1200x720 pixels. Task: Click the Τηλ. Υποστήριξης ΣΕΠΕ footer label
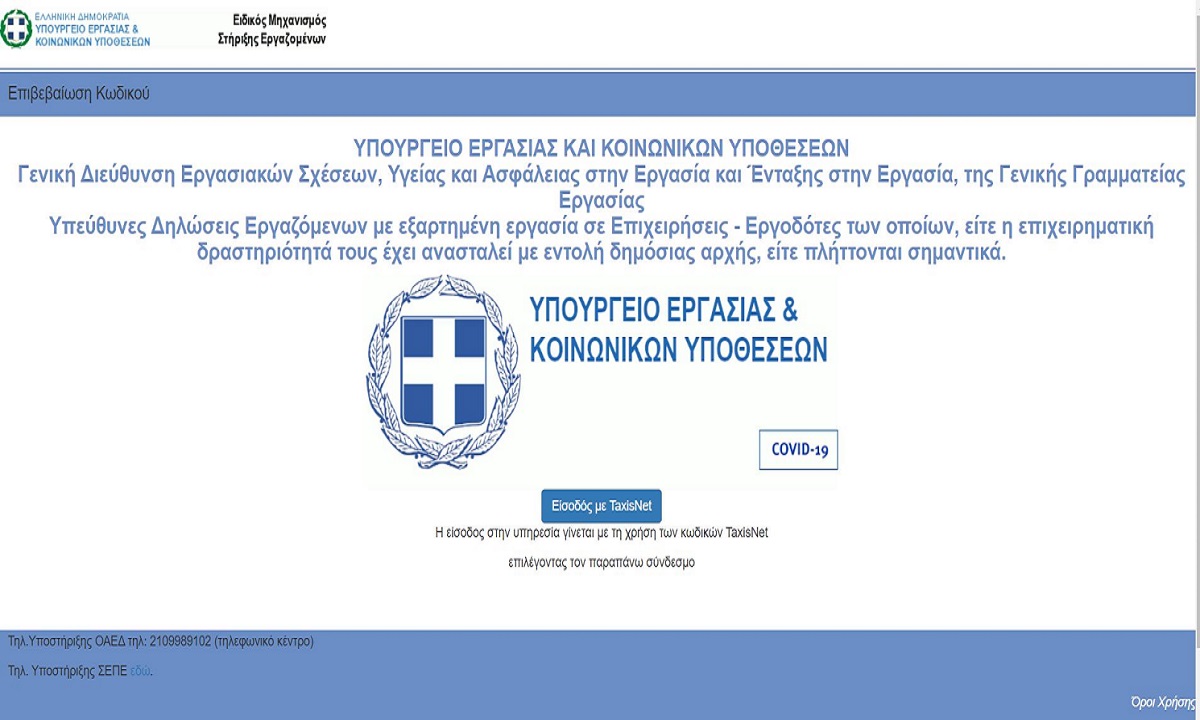[67, 671]
